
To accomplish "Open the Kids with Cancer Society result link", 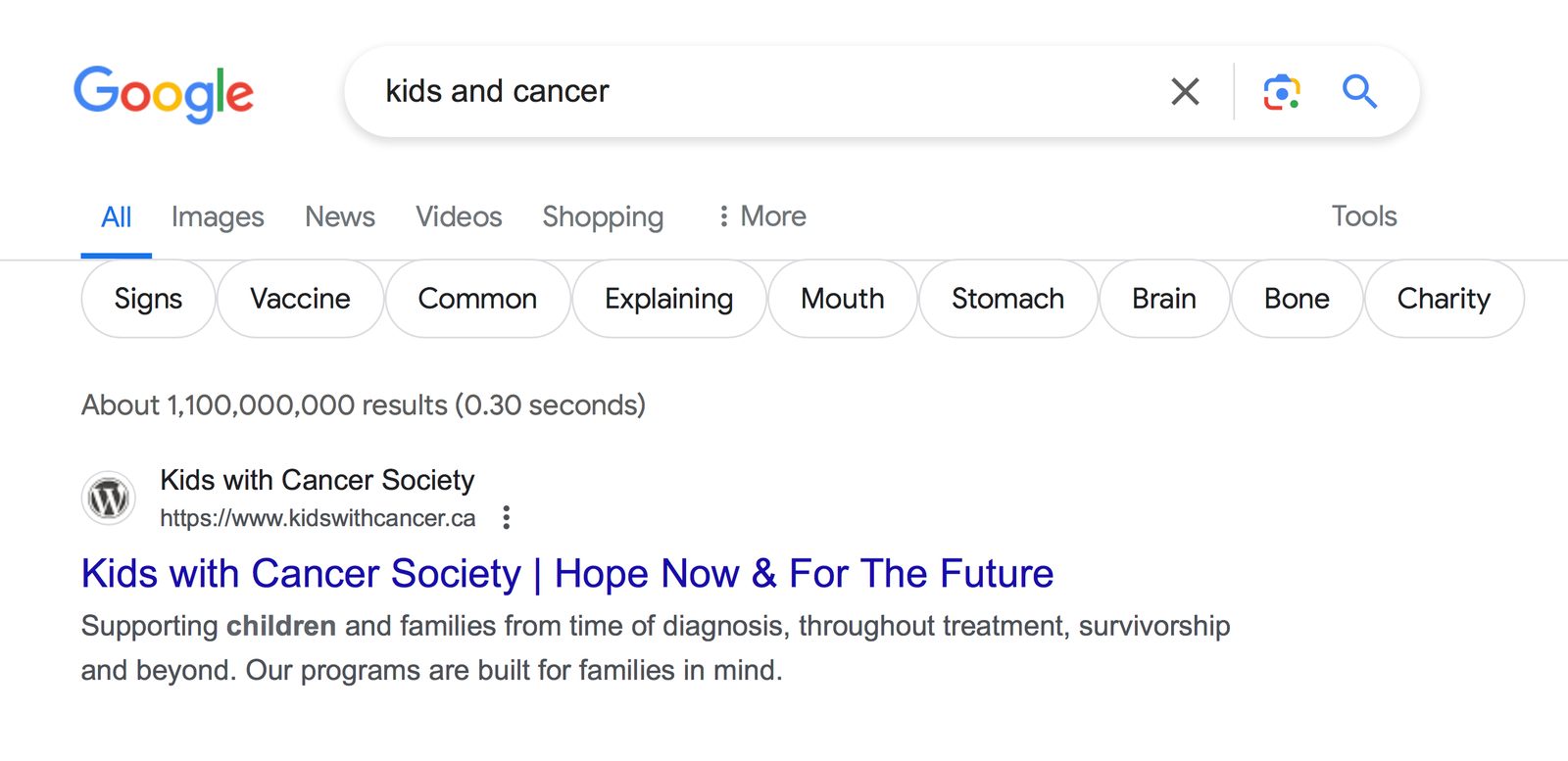I will [x=566, y=574].
